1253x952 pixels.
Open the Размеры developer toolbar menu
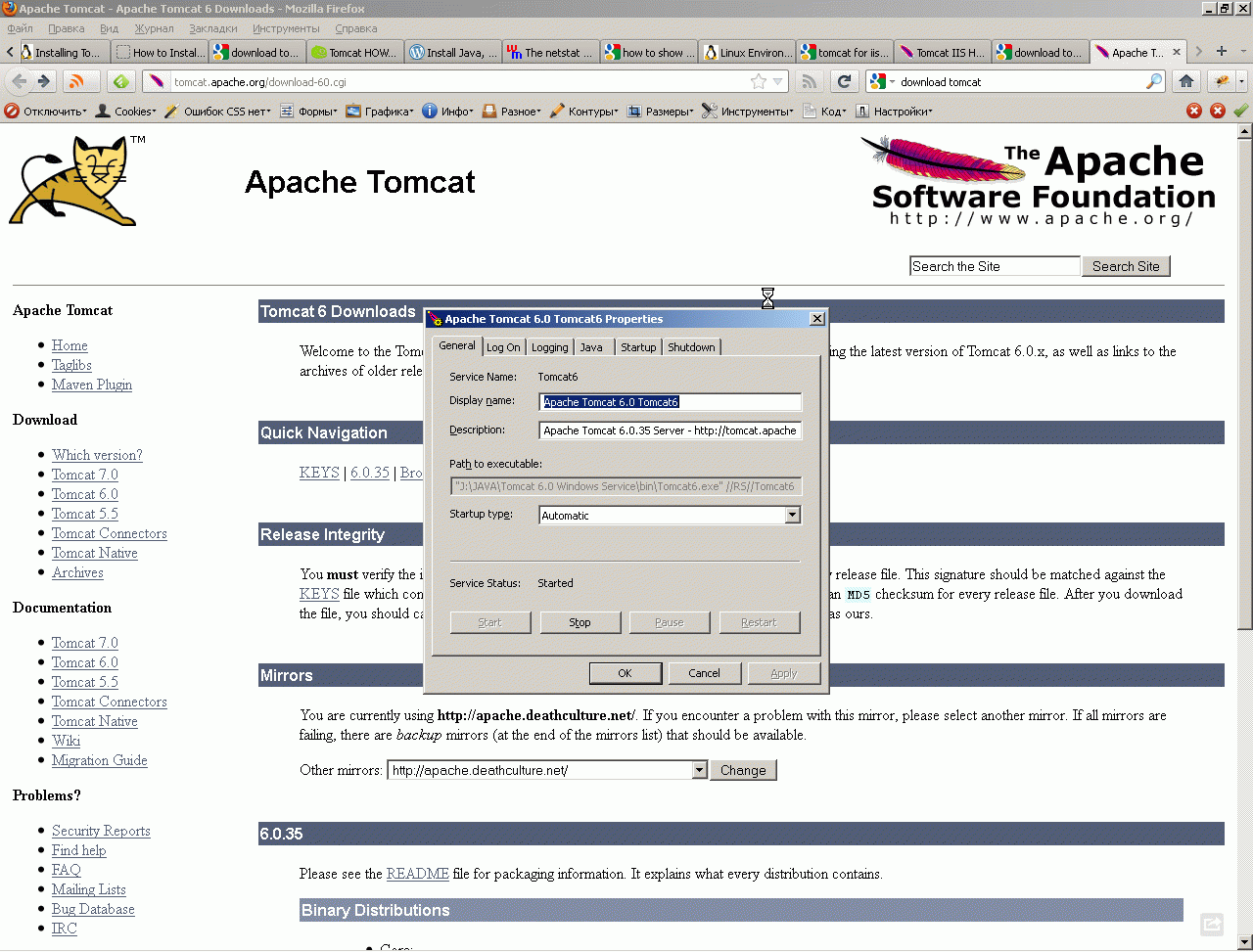coord(661,111)
